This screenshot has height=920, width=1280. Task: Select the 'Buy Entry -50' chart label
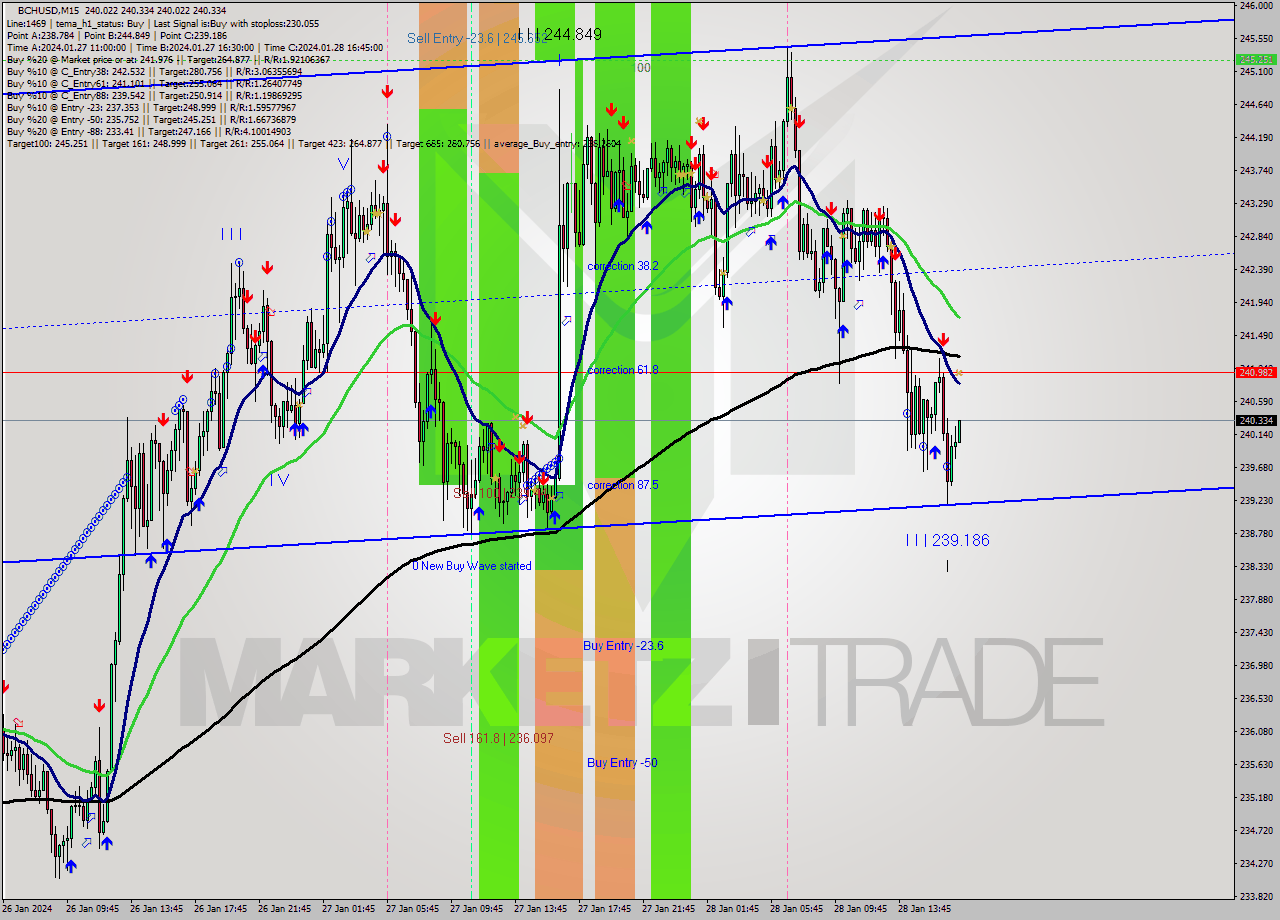(622, 763)
